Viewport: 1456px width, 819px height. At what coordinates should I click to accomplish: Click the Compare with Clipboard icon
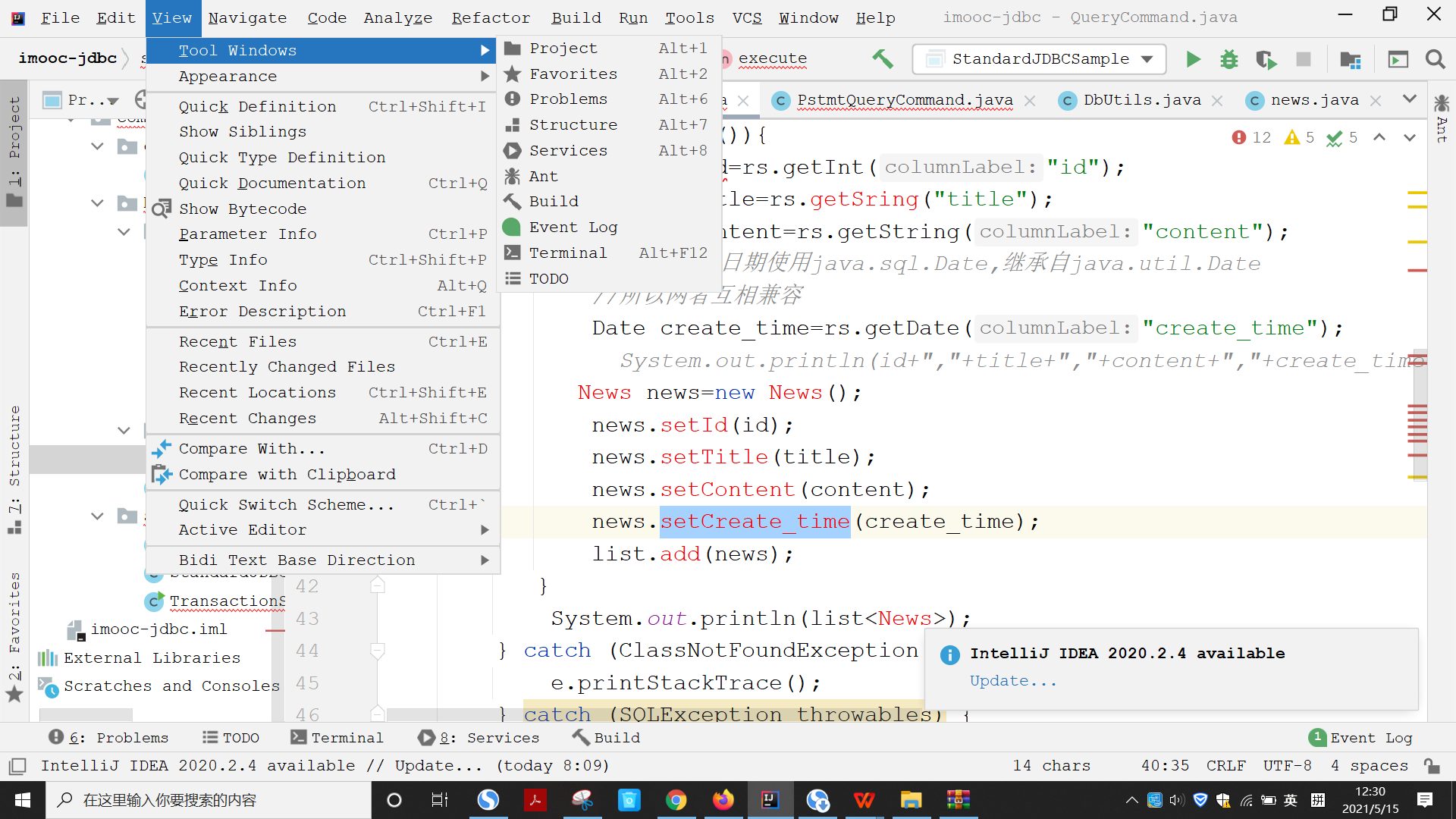coord(161,475)
